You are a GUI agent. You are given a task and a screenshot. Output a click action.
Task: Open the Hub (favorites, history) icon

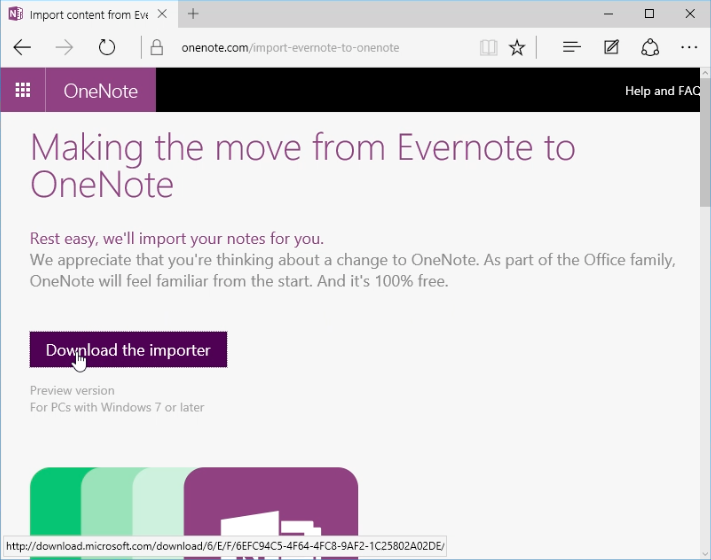pyautogui.click(x=571, y=47)
